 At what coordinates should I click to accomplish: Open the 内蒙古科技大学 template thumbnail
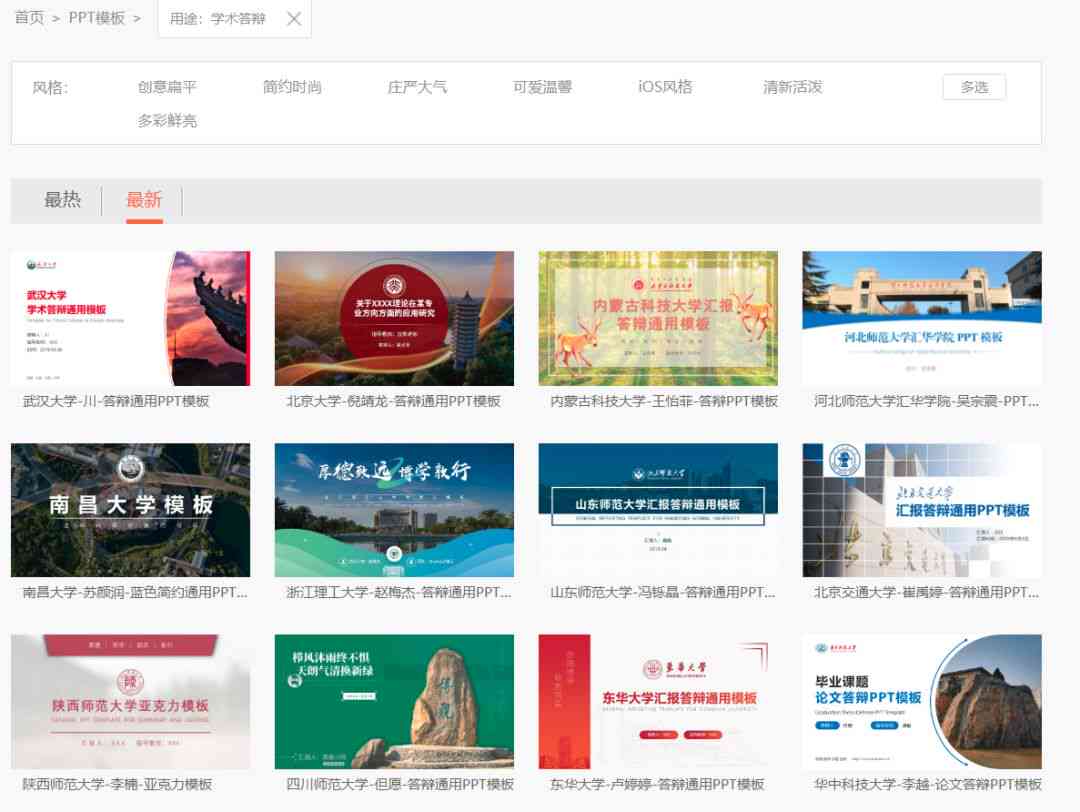pos(658,318)
